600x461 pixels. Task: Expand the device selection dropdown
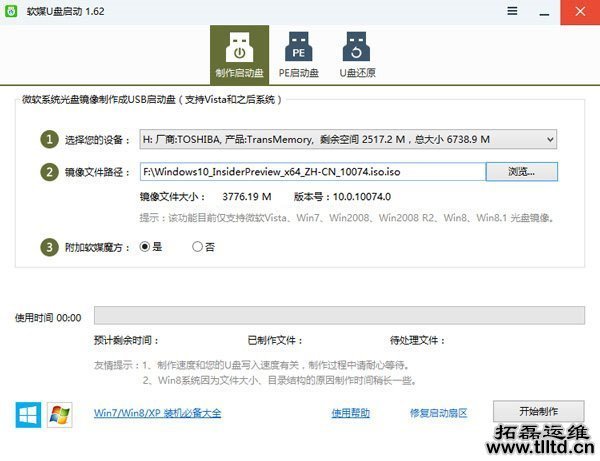(348, 139)
